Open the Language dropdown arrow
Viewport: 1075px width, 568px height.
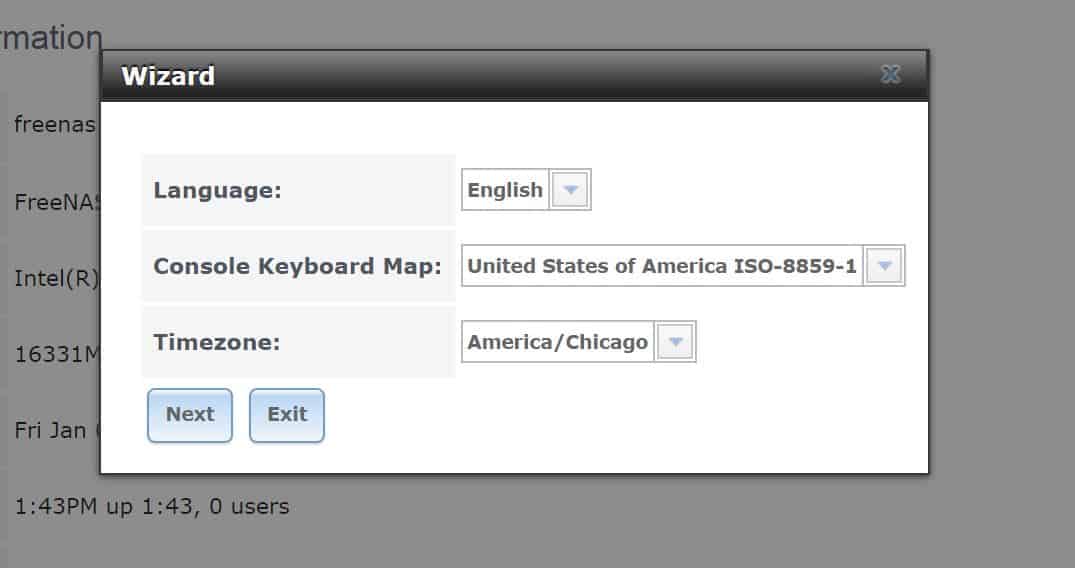tap(570, 190)
